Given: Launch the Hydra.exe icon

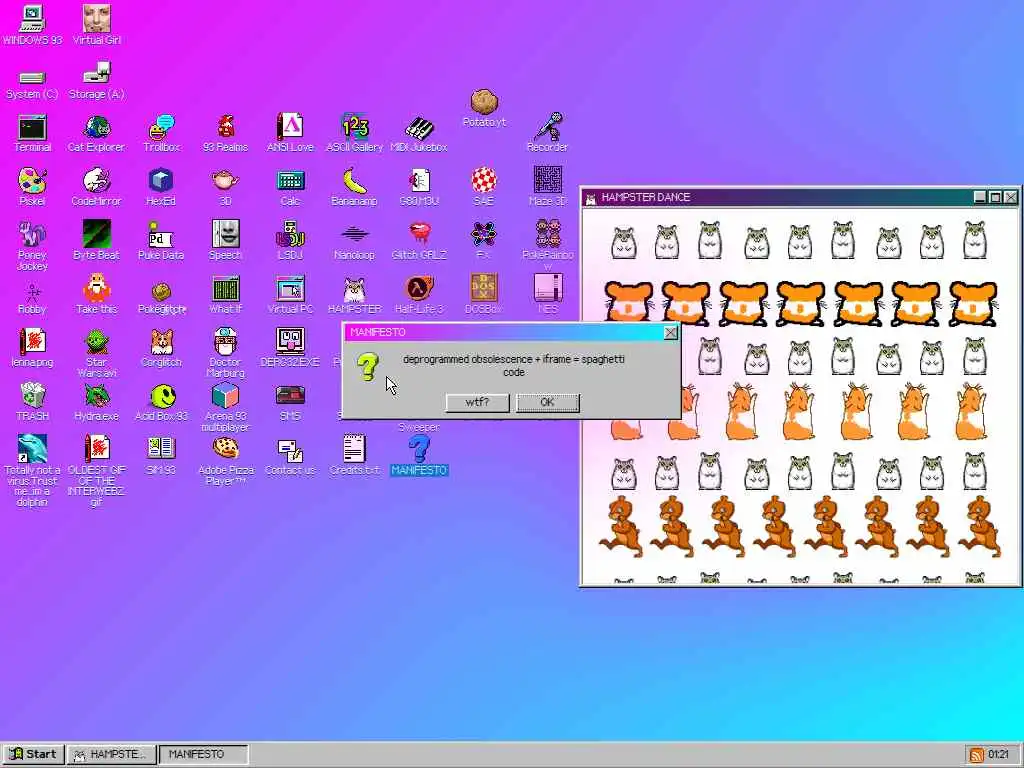Looking at the screenshot, I should click(x=96, y=402).
